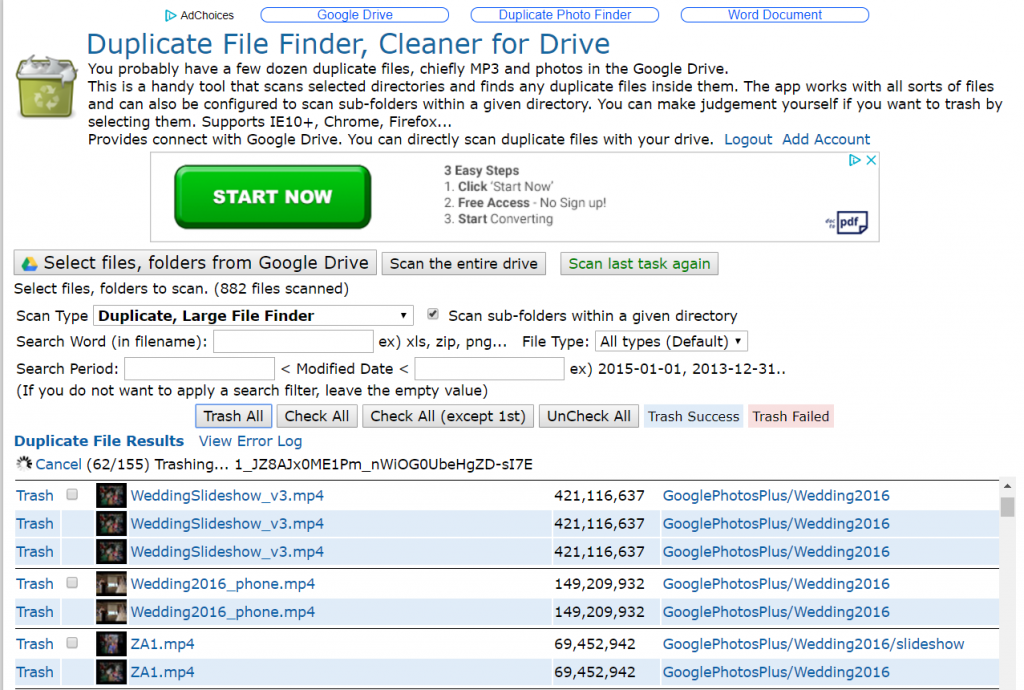This screenshot has height=690, width=1024.
Task: Open GooglePhotosPlus/Wedding2016/slideshow folder link
Action: point(813,644)
